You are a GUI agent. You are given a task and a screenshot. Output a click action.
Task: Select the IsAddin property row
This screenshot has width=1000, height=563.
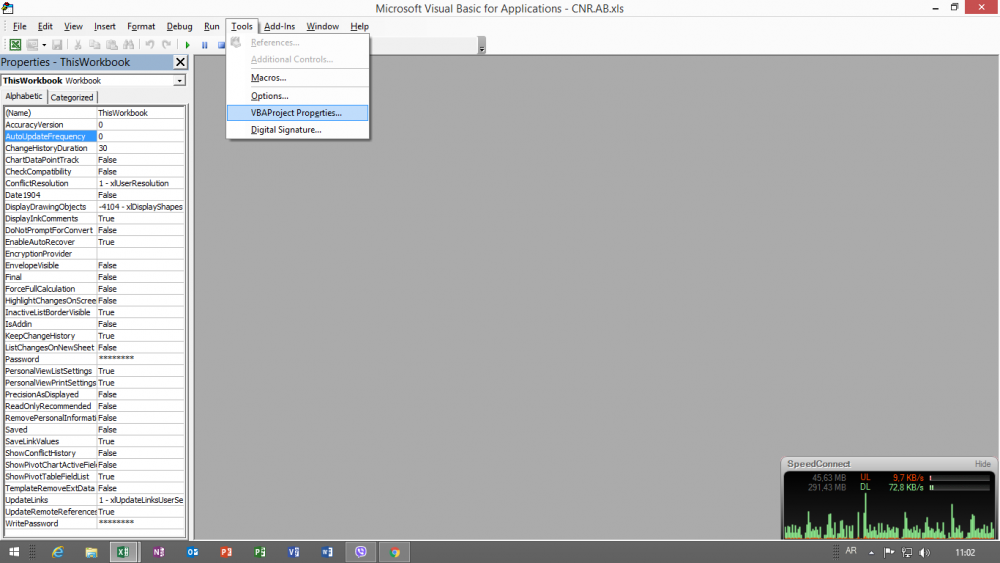pyautogui.click(x=94, y=324)
